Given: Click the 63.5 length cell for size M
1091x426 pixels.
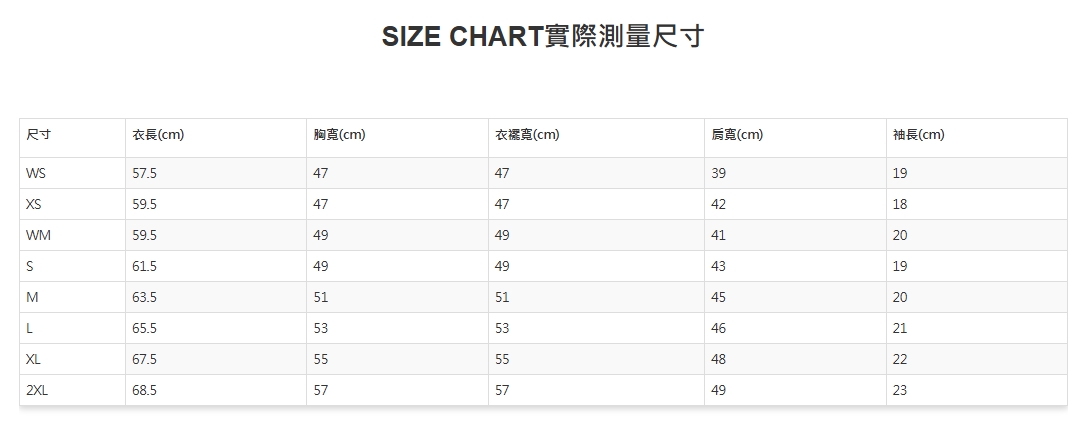Looking at the screenshot, I should point(144,297).
